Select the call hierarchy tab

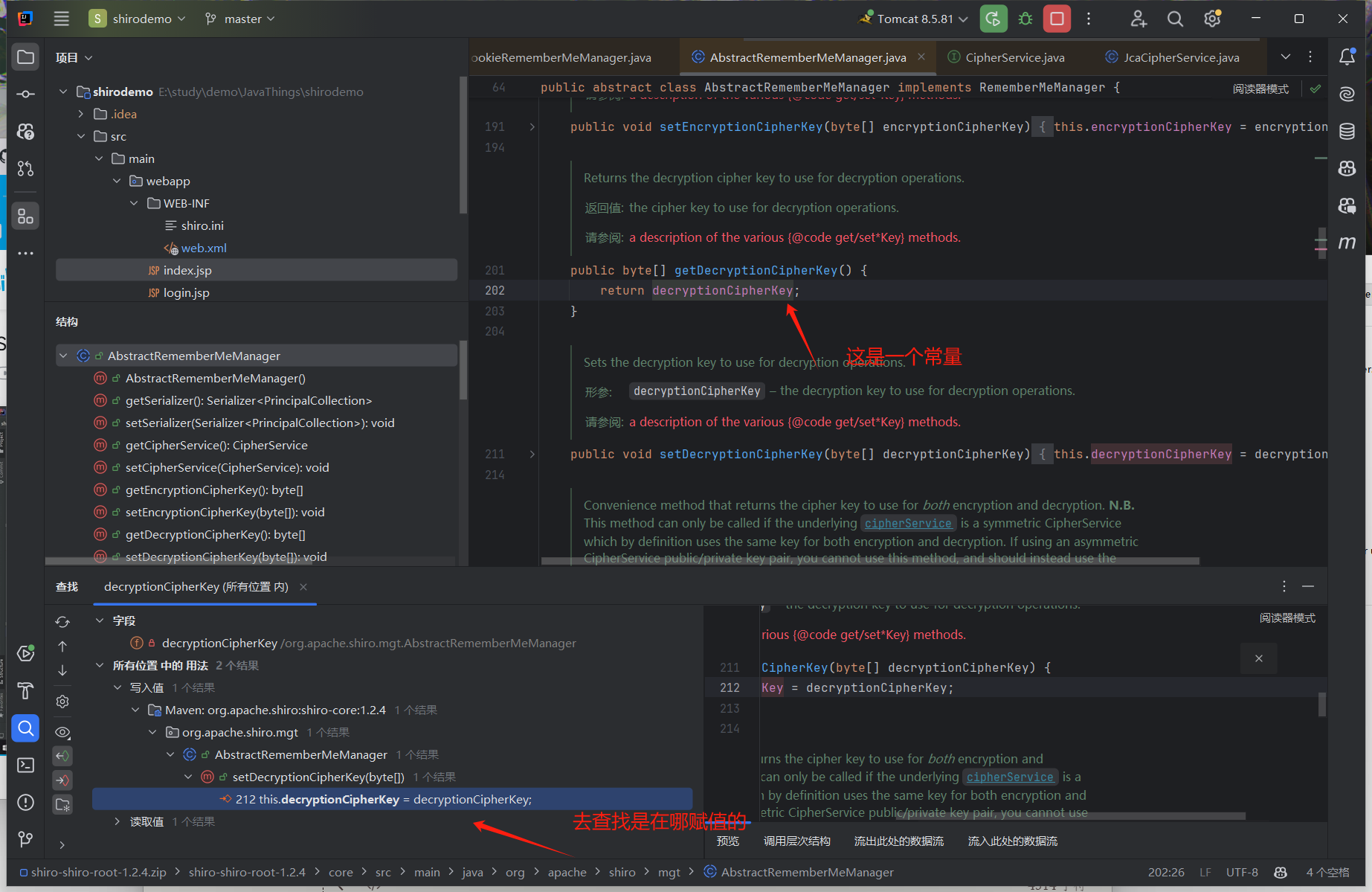tap(796, 841)
